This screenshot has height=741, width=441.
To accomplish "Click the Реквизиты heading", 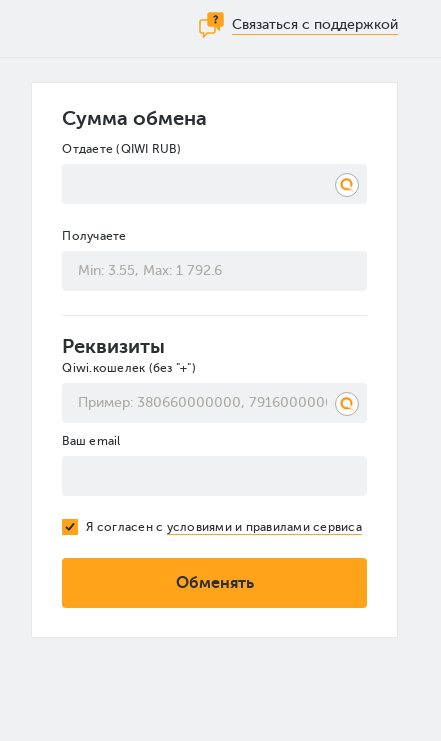I will [x=113, y=346].
